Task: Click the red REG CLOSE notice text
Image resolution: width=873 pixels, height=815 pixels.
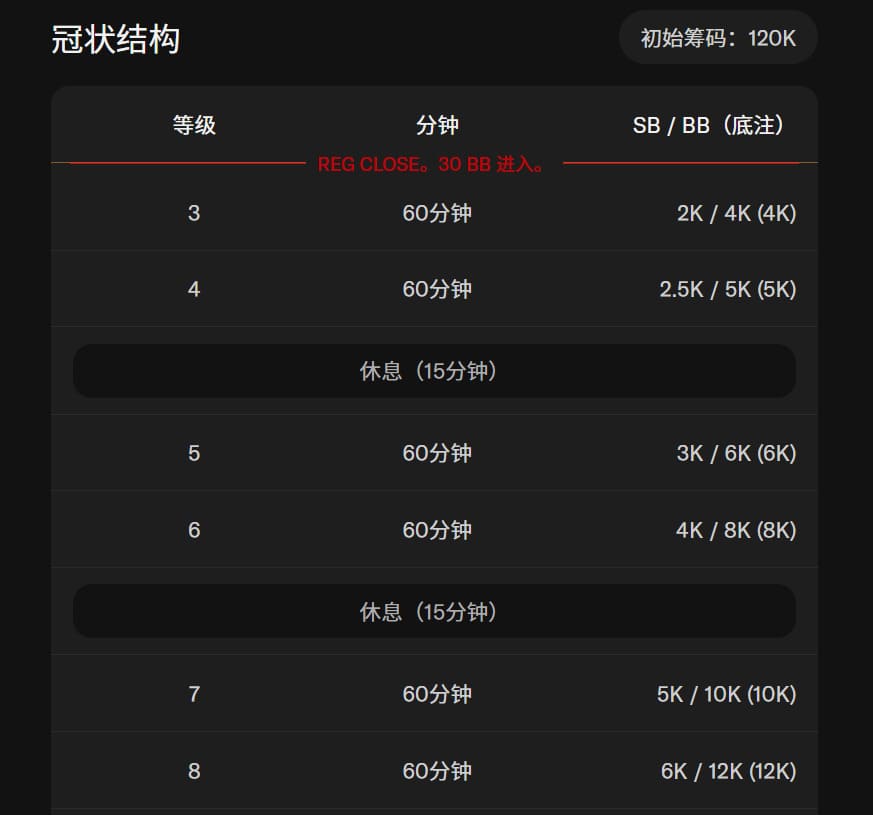Action: point(433,164)
